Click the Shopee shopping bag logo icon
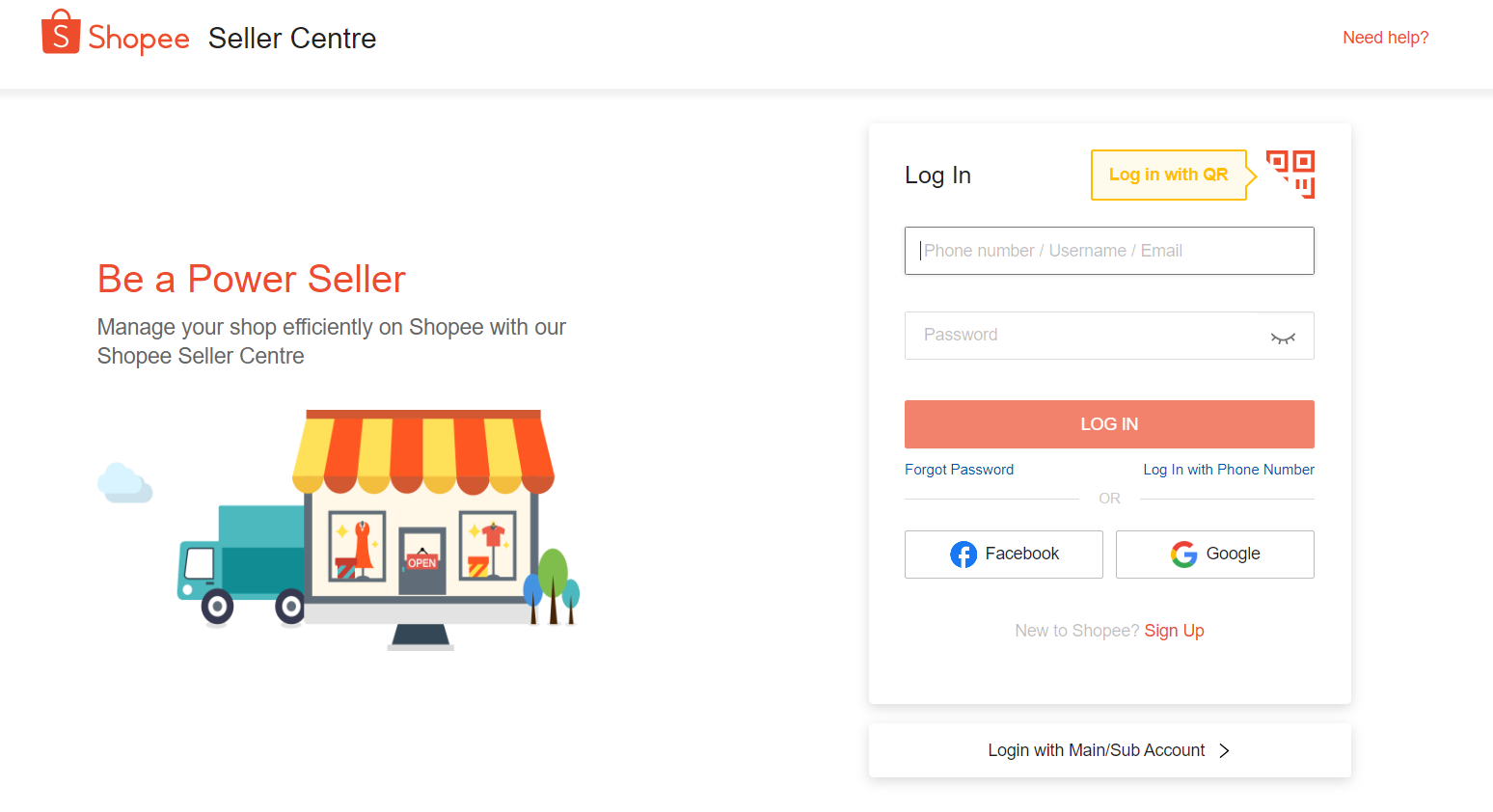The image size is (1493, 812). (x=61, y=32)
